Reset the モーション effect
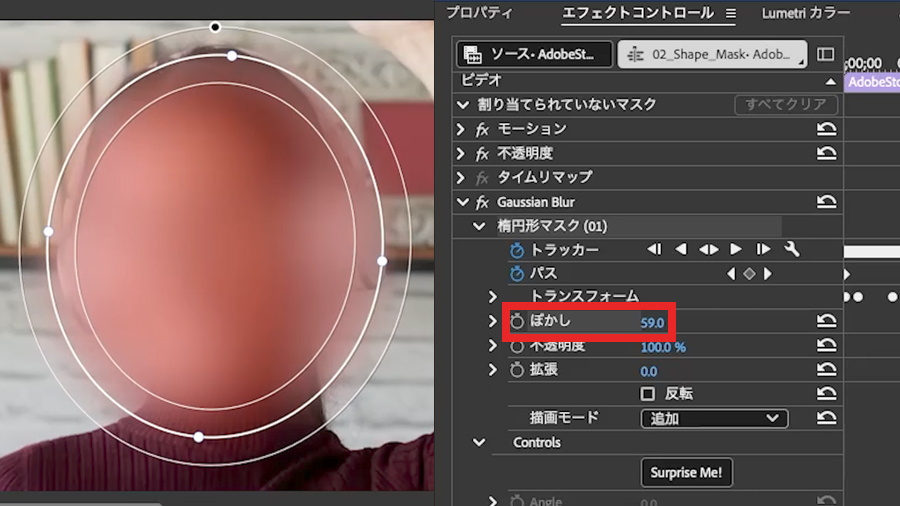 coord(827,129)
